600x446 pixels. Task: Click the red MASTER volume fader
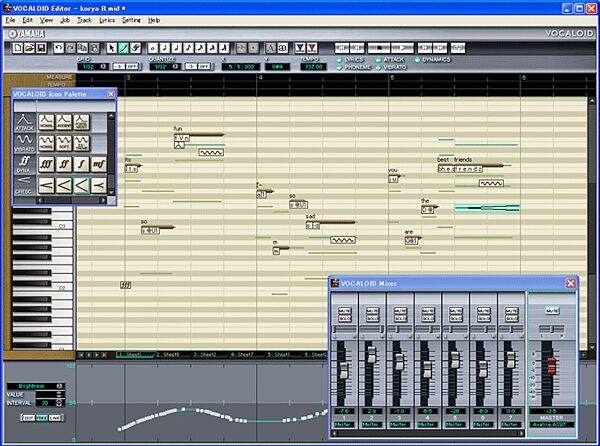[551, 366]
